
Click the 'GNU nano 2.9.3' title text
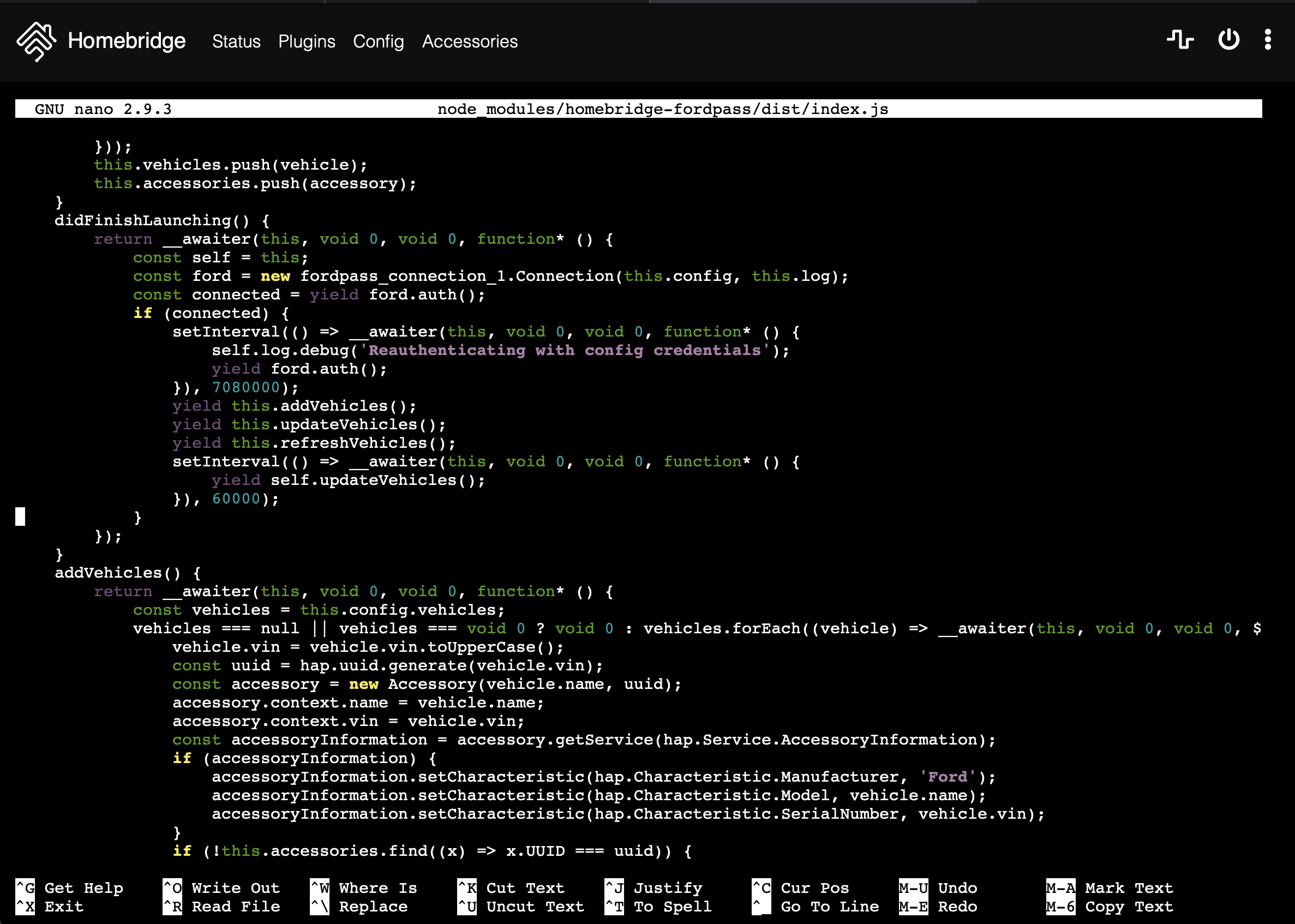click(x=103, y=109)
